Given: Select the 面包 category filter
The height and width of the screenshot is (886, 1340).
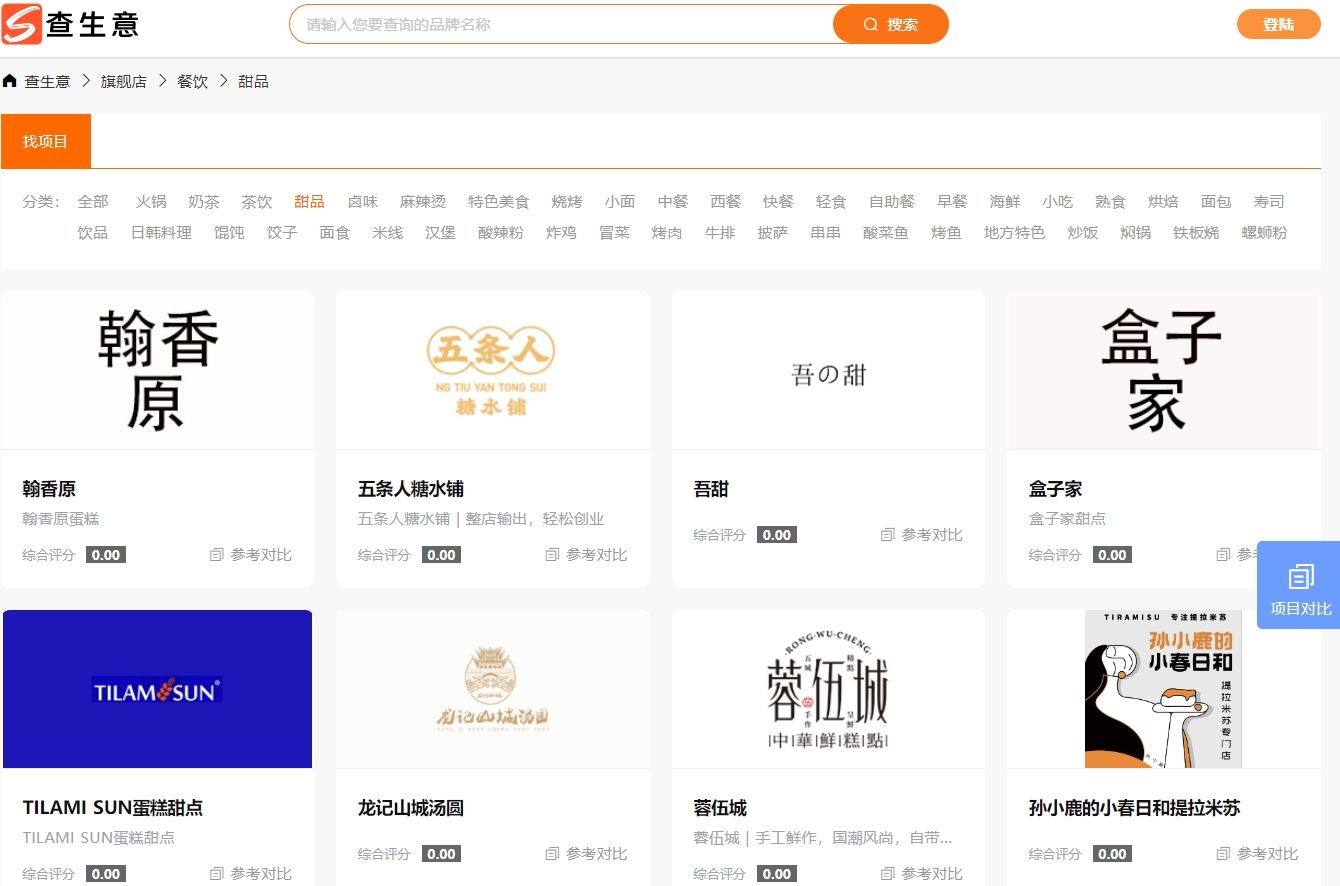Looking at the screenshot, I should [1217, 202].
